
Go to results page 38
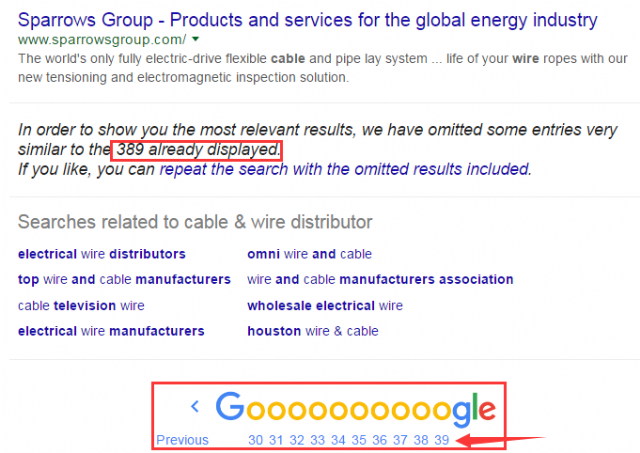point(421,440)
